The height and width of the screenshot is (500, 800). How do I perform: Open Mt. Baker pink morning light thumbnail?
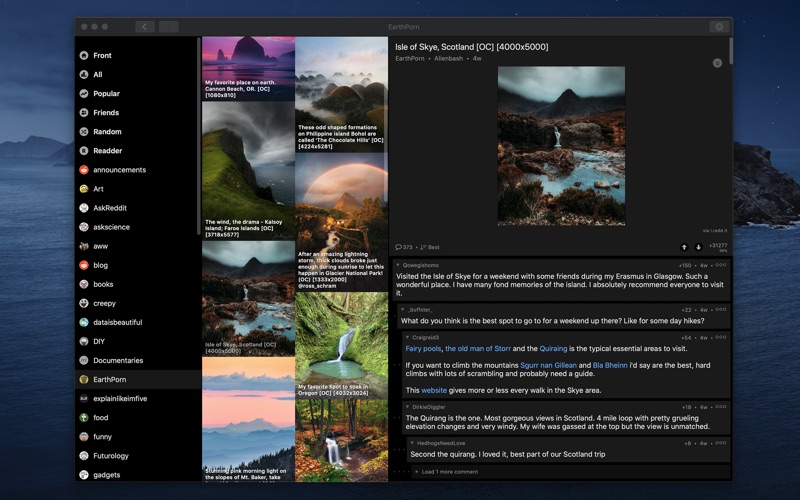pyautogui.click(x=248, y=419)
